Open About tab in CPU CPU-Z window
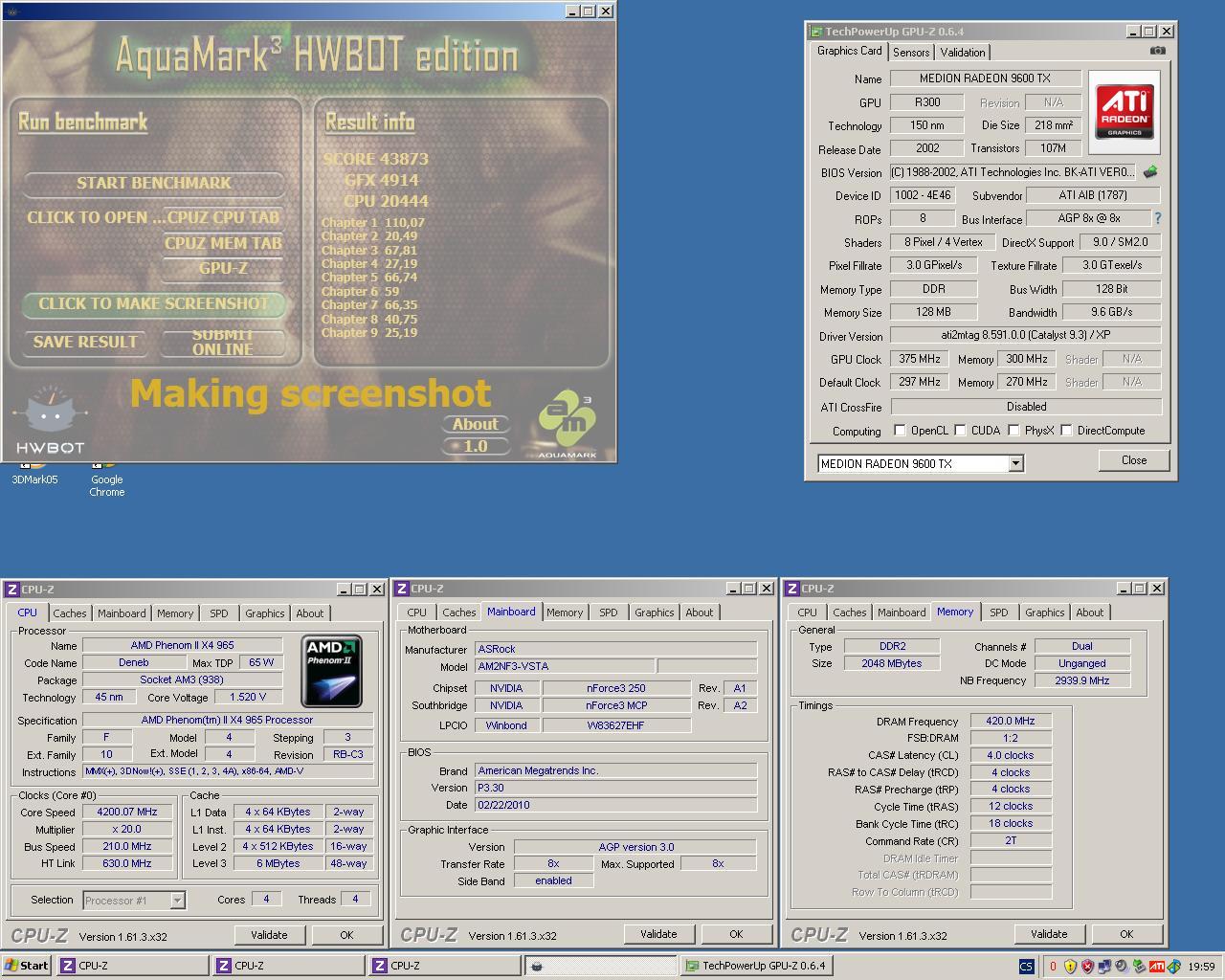Image resolution: width=1225 pixels, height=980 pixels. click(309, 613)
